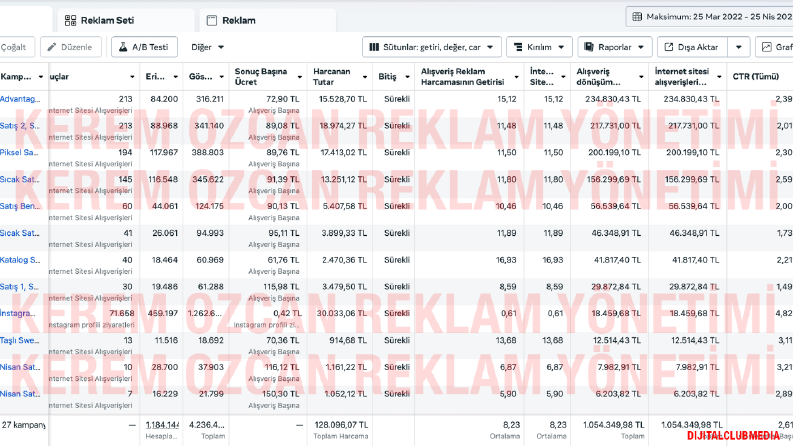Open the Alışveriş dönüşüm column header menu
This screenshot has height=446, width=793.
click(609, 76)
